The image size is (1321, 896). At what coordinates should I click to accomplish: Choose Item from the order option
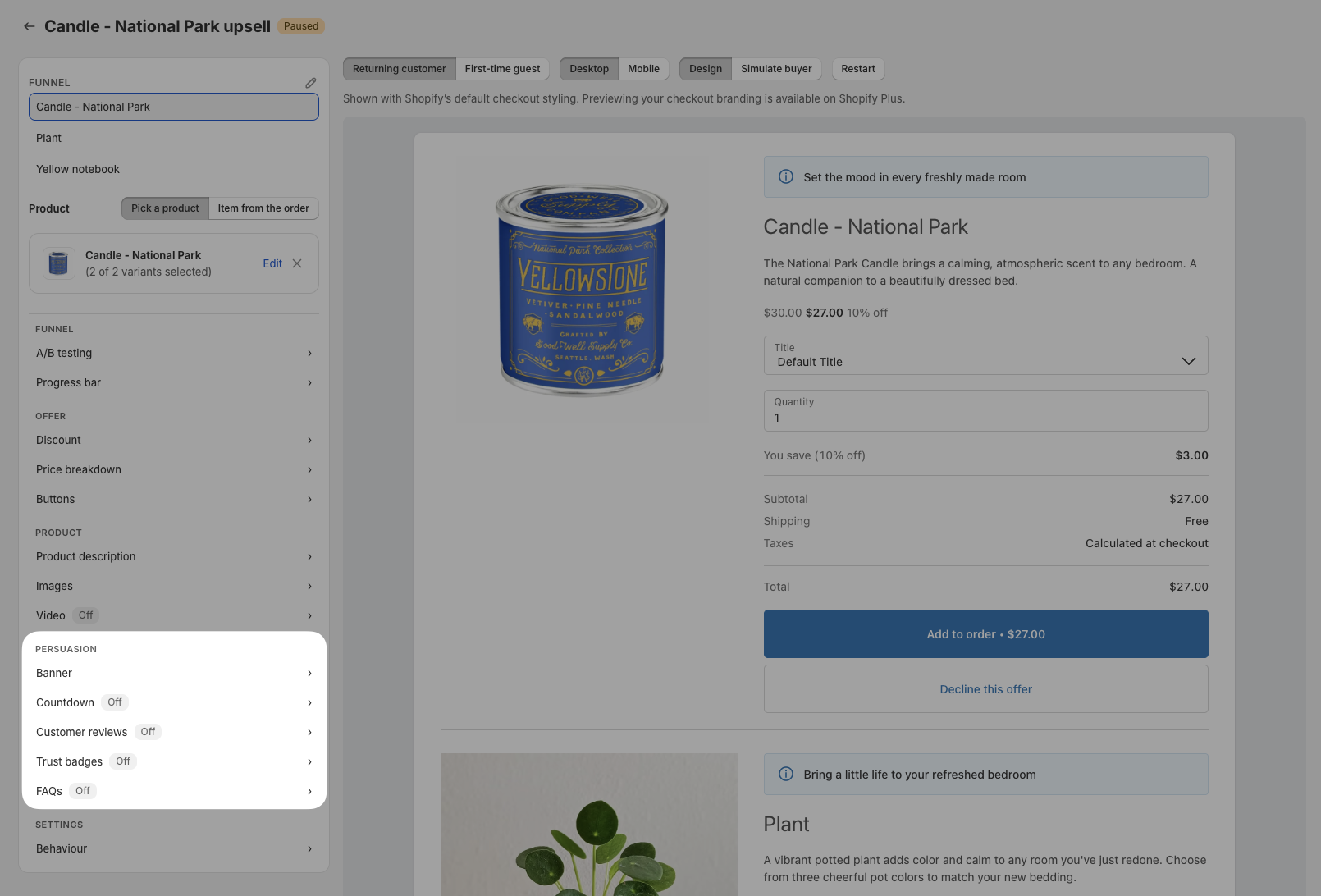point(263,208)
